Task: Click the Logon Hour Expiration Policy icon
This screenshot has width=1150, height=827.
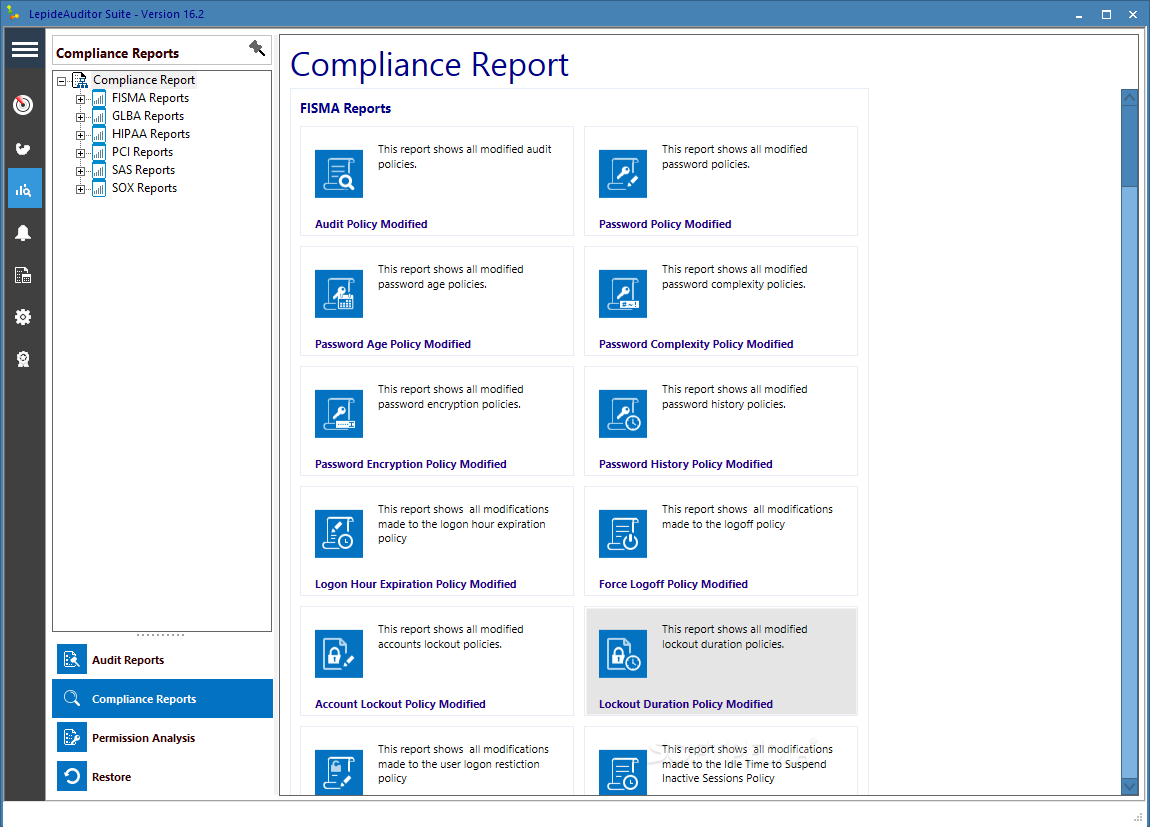Action: coord(339,534)
